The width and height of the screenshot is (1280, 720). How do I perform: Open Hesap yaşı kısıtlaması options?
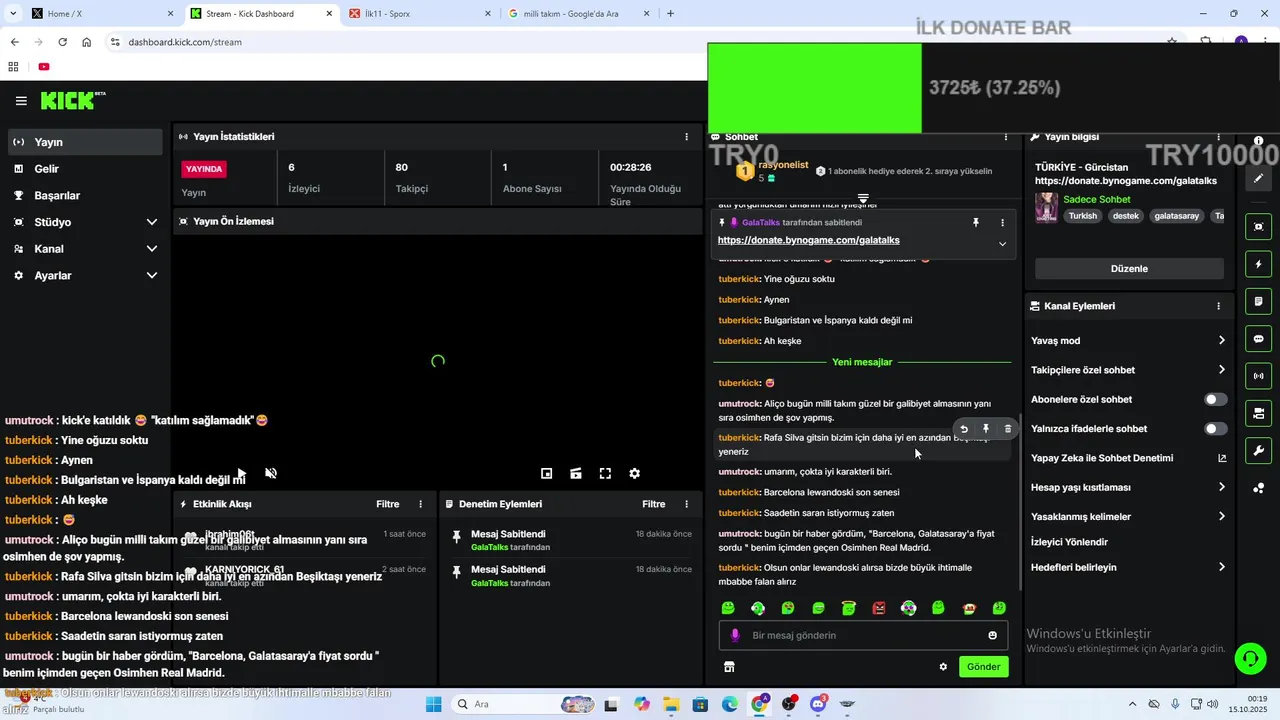[1128, 488]
